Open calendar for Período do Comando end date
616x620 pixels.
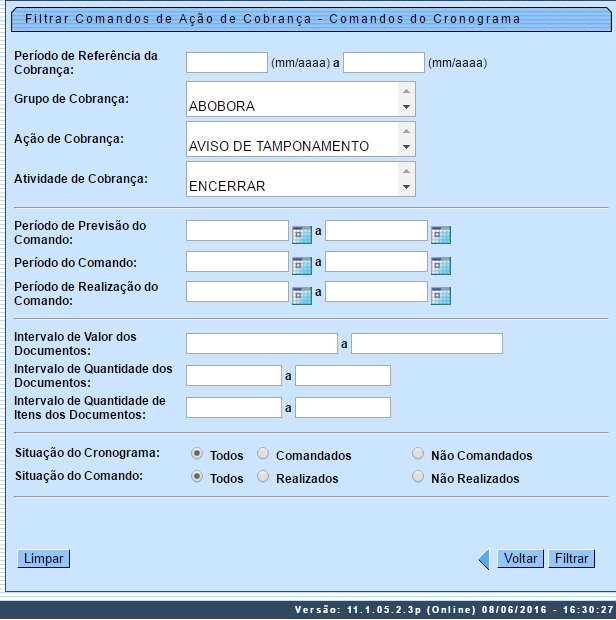440,265
